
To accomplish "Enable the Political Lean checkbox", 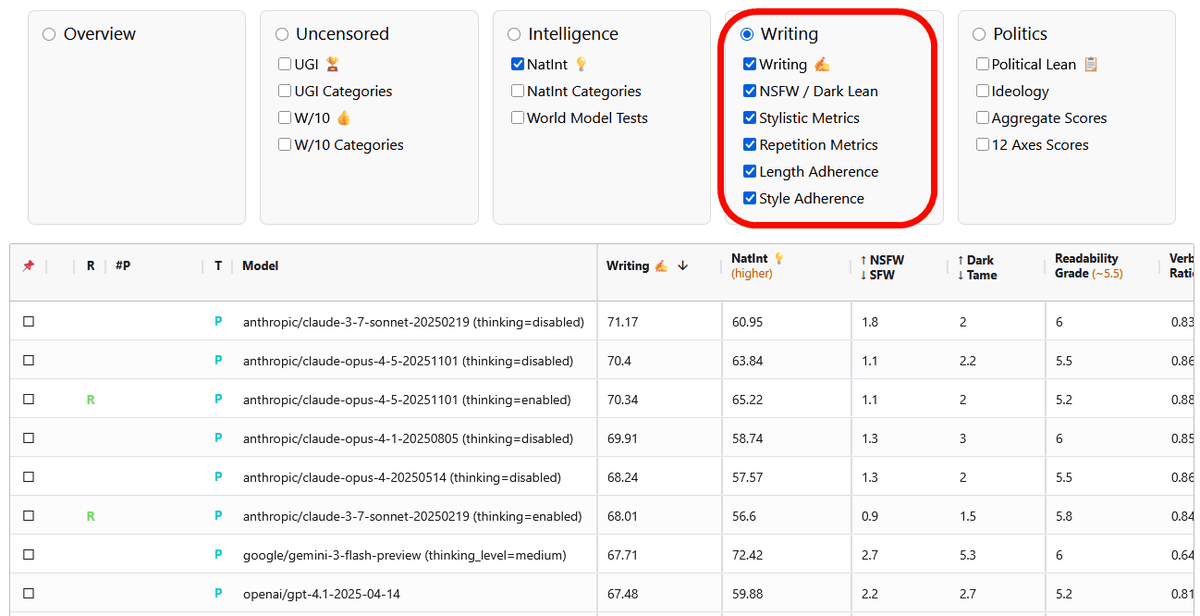I will (x=983, y=64).
